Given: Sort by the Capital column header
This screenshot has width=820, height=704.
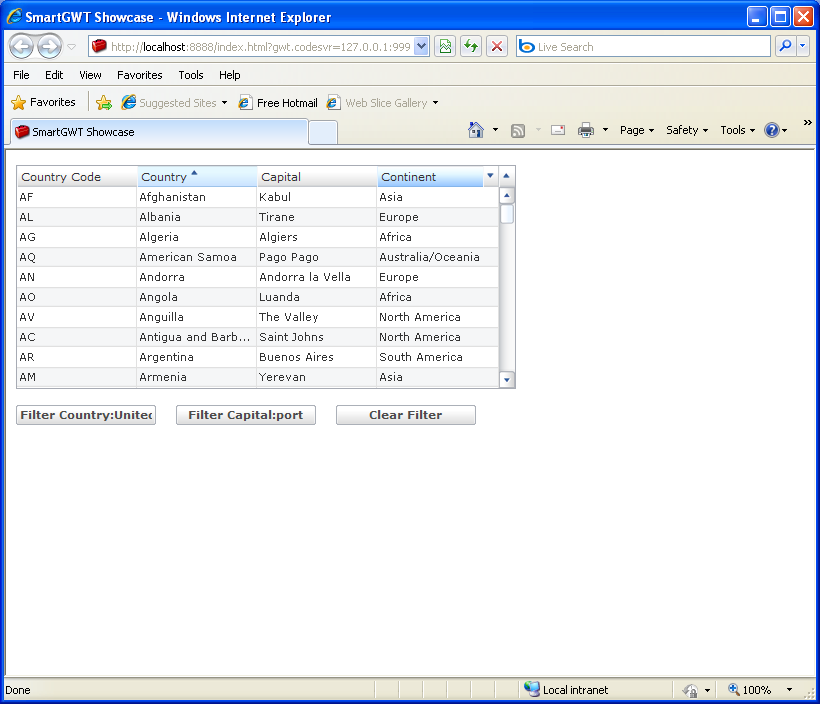Looking at the screenshot, I should tap(317, 177).
